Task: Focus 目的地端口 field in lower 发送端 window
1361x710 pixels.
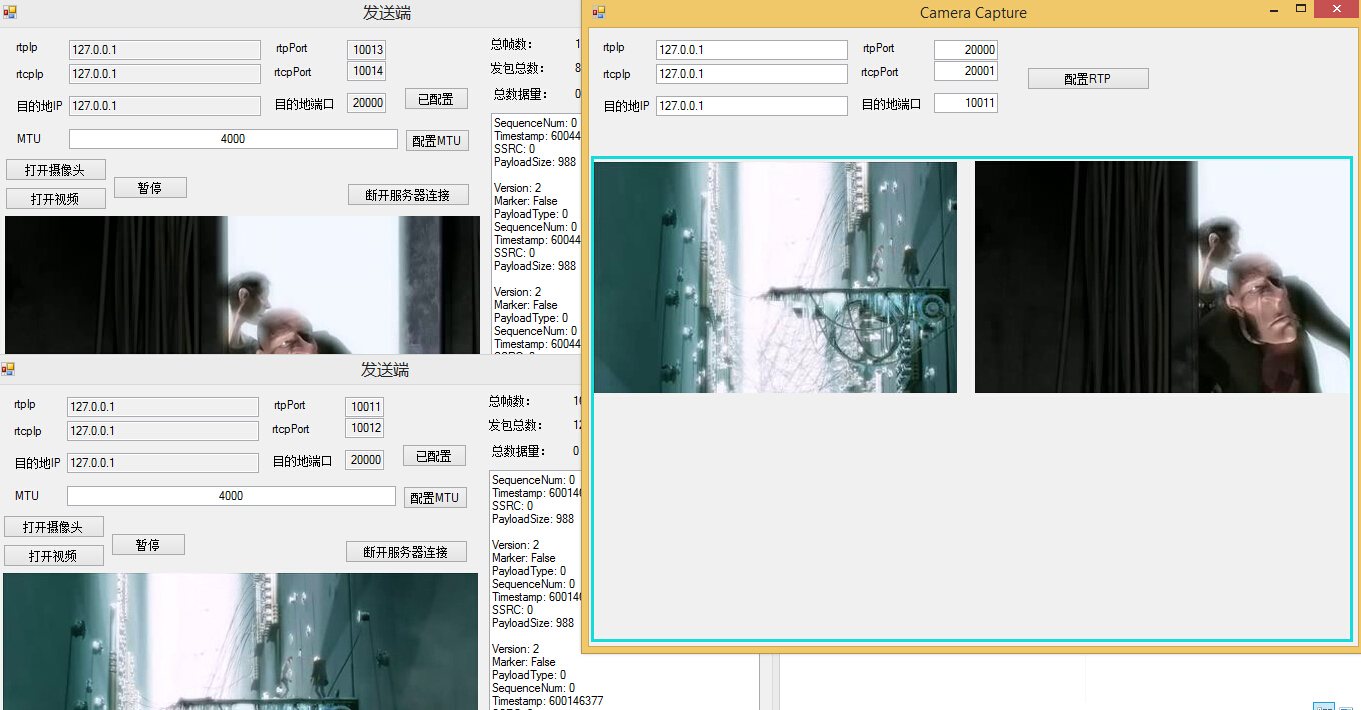Action: tap(365, 460)
